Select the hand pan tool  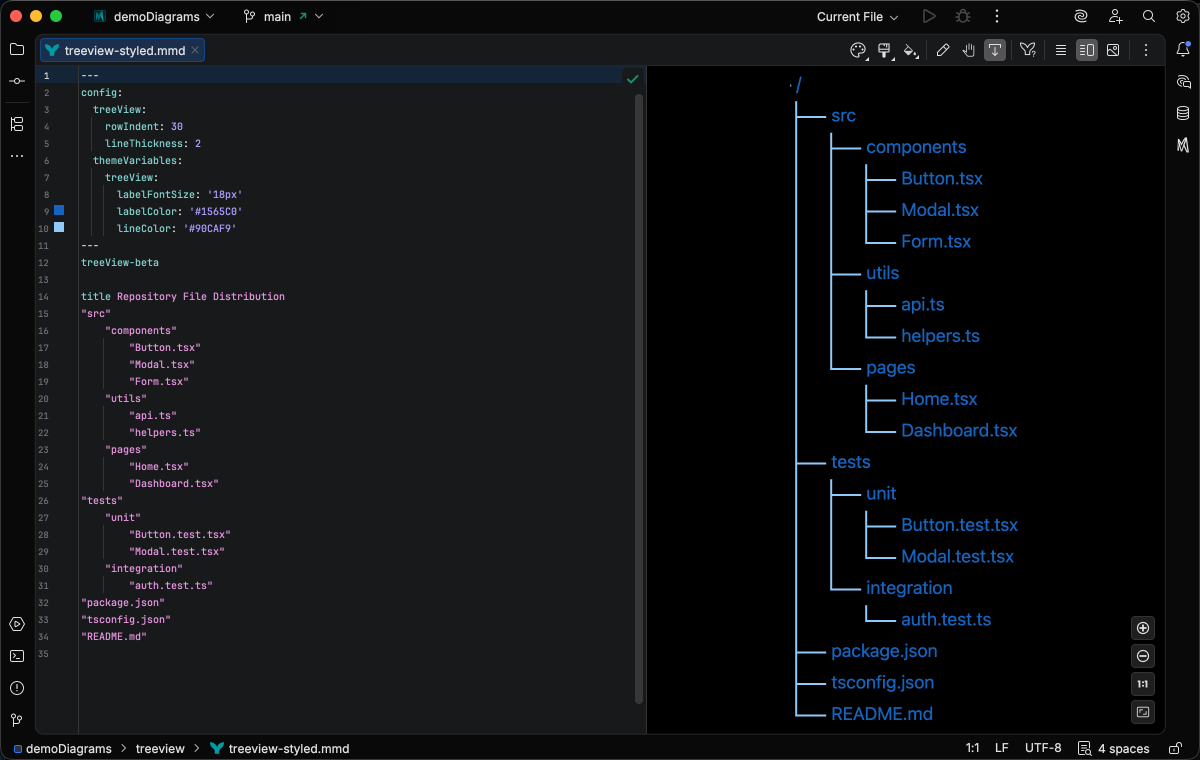(968, 50)
